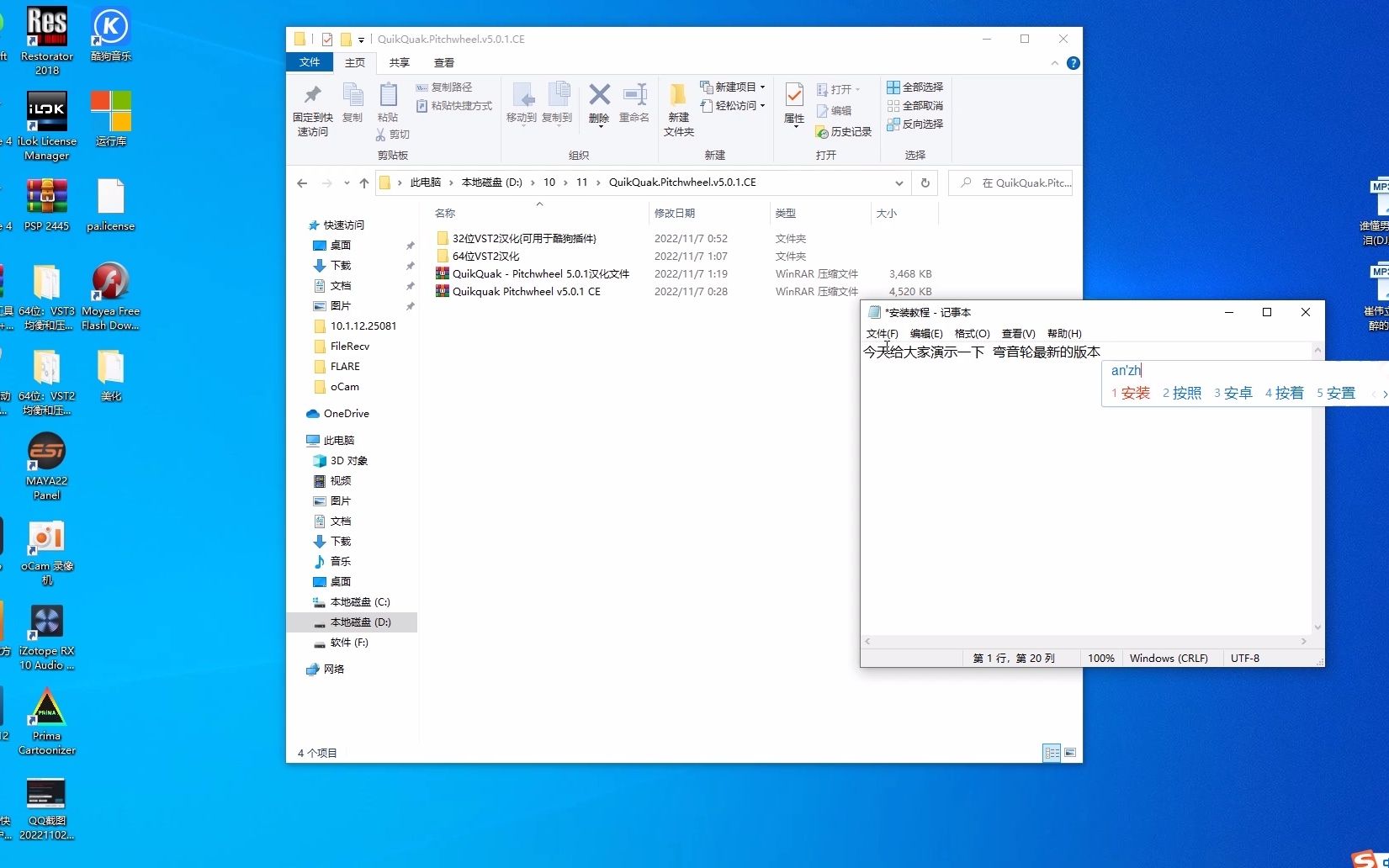Screen dimensions: 1389x868
Task: Click the Rename icon
Action: [634, 103]
